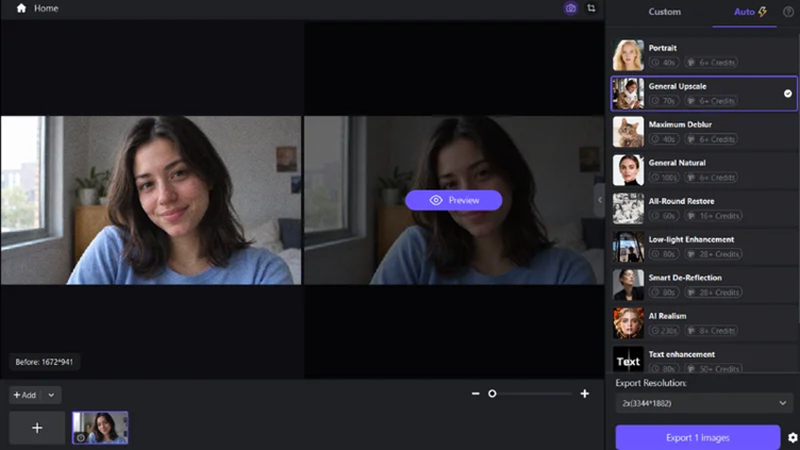The width and height of the screenshot is (800, 450).
Task: Click the Smart De-Reflection 80s time badge
Action: point(664,292)
